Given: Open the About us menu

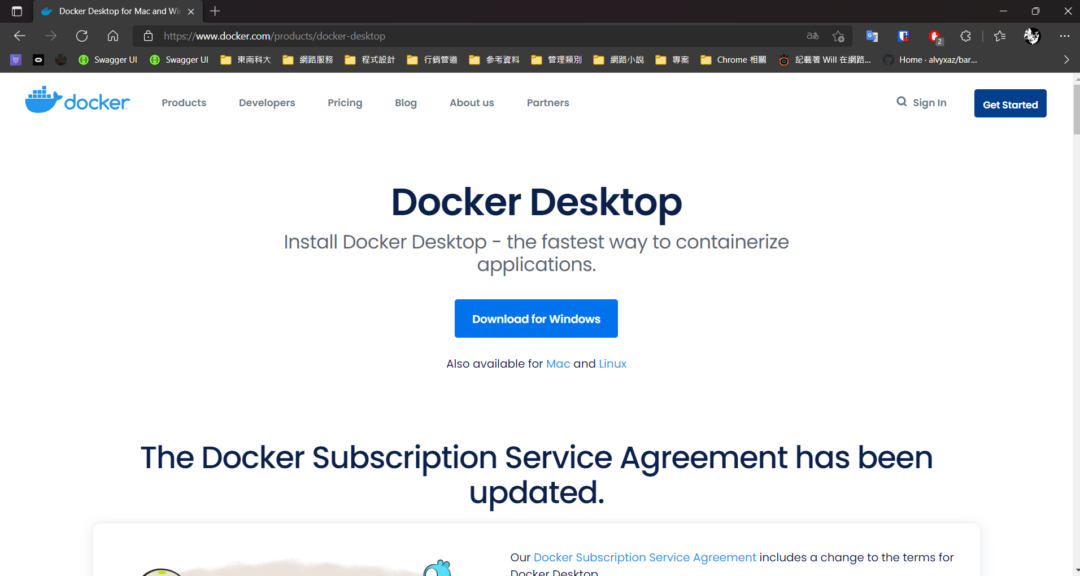Looking at the screenshot, I should click(x=472, y=103).
